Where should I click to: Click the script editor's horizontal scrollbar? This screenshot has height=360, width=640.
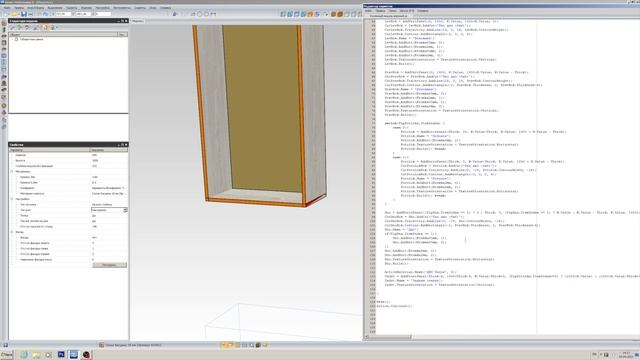coord(391,337)
